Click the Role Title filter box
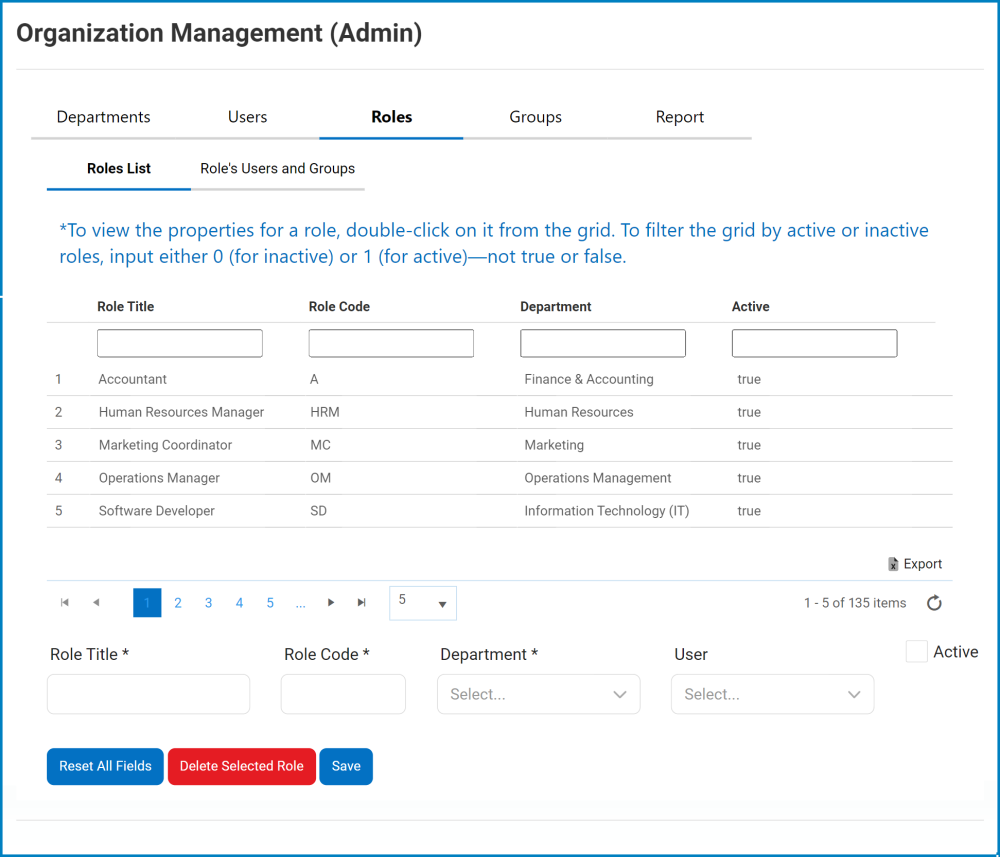The width and height of the screenshot is (1000, 857). 180,344
